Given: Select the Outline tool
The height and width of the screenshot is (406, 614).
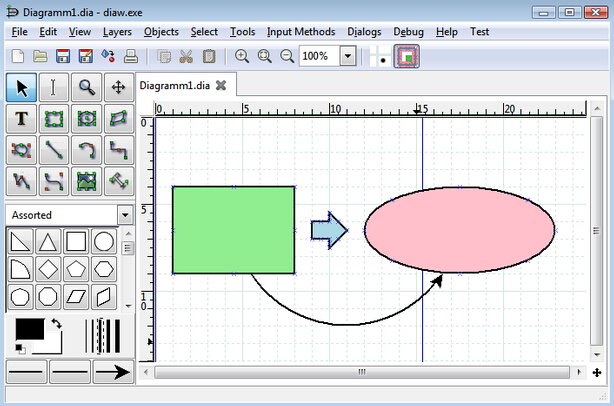Looking at the screenshot, I should pos(119,181).
